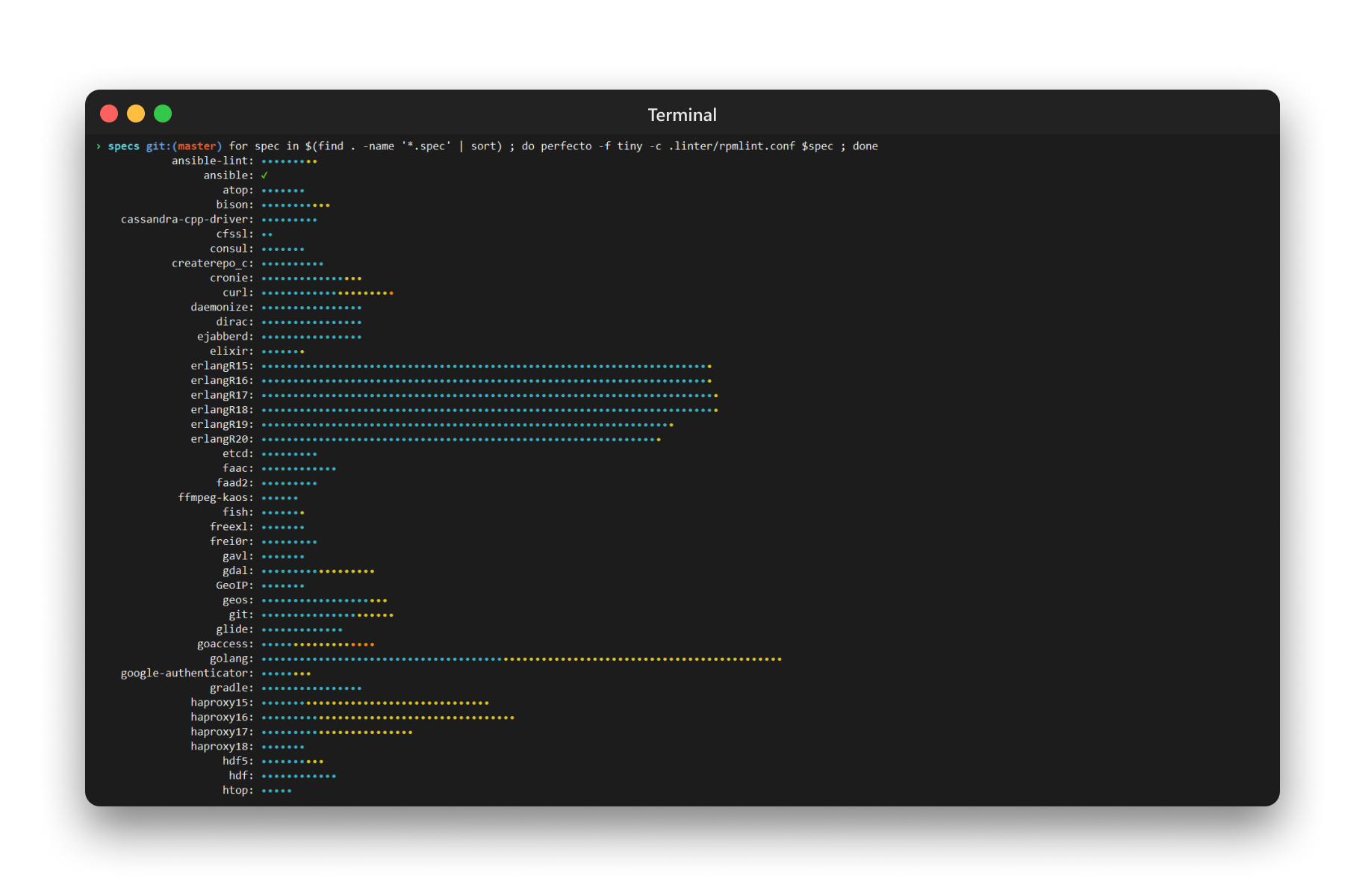Click the 'atop:' row label
1365x896 pixels.
pyautogui.click(x=238, y=190)
